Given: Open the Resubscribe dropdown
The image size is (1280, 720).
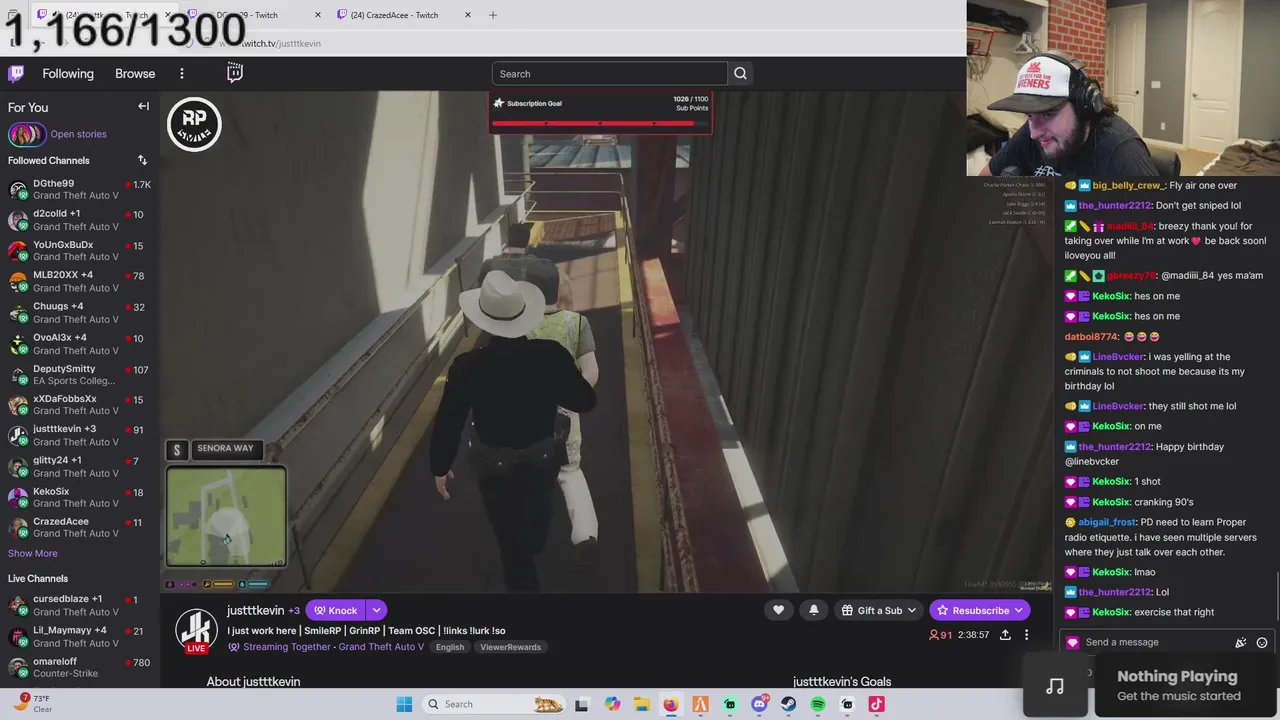Looking at the screenshot, I should pos(980,610).
